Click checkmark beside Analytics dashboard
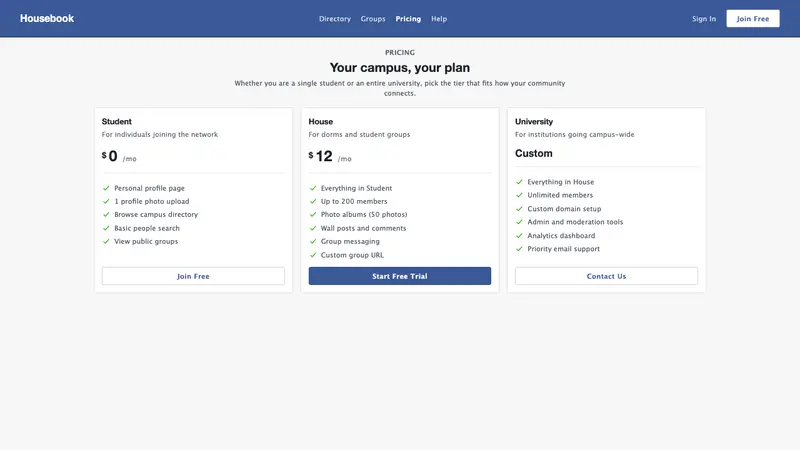 tap(519, 236)
